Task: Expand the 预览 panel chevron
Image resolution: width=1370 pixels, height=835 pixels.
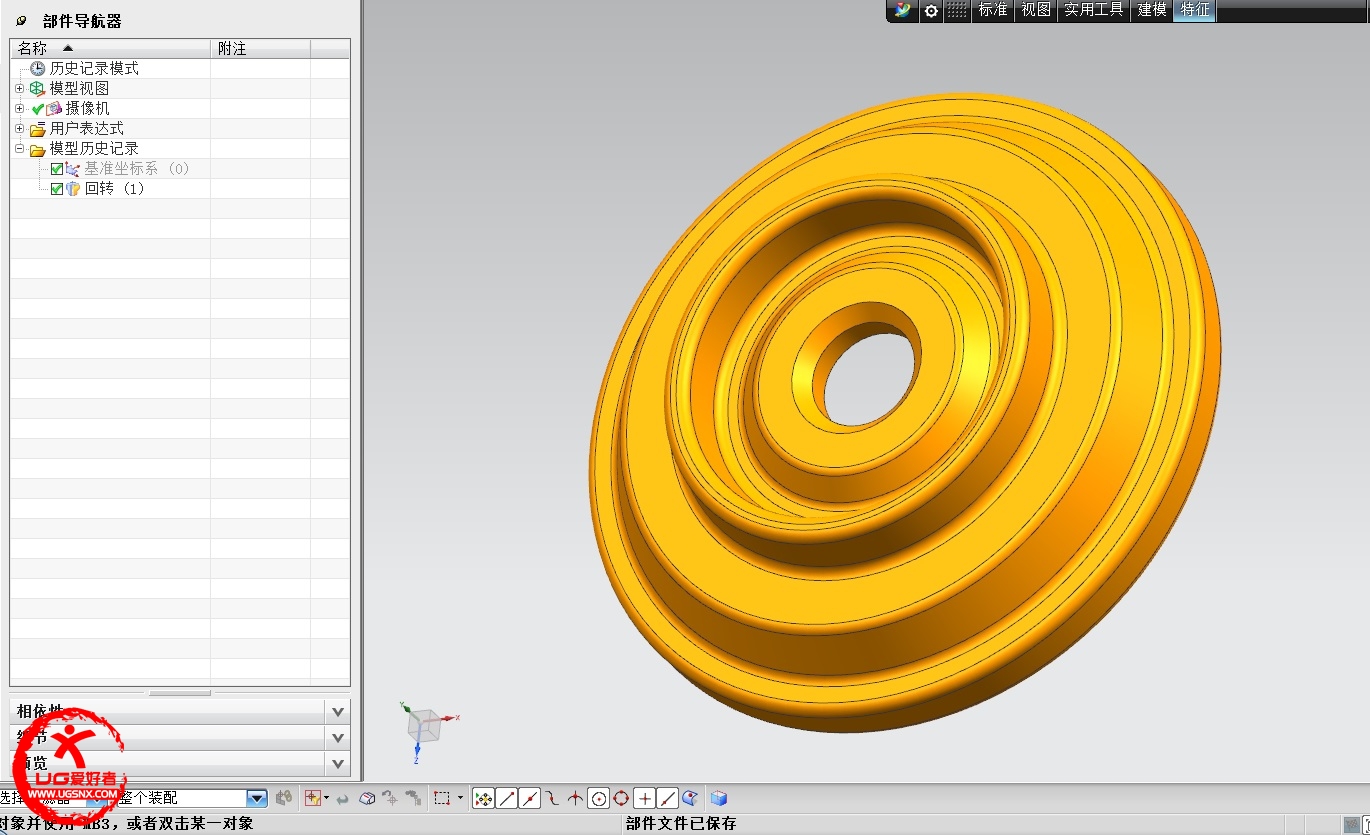Action: point(338,764)
